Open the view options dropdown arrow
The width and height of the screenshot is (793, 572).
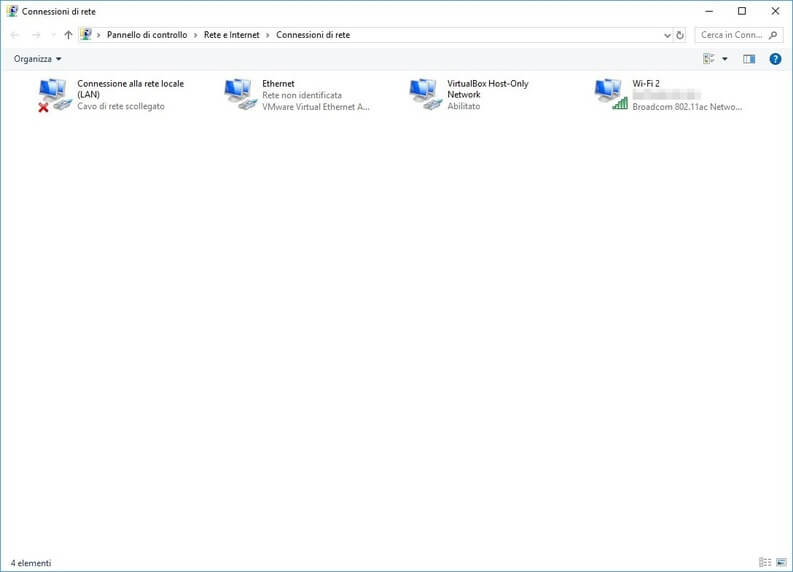725,59
